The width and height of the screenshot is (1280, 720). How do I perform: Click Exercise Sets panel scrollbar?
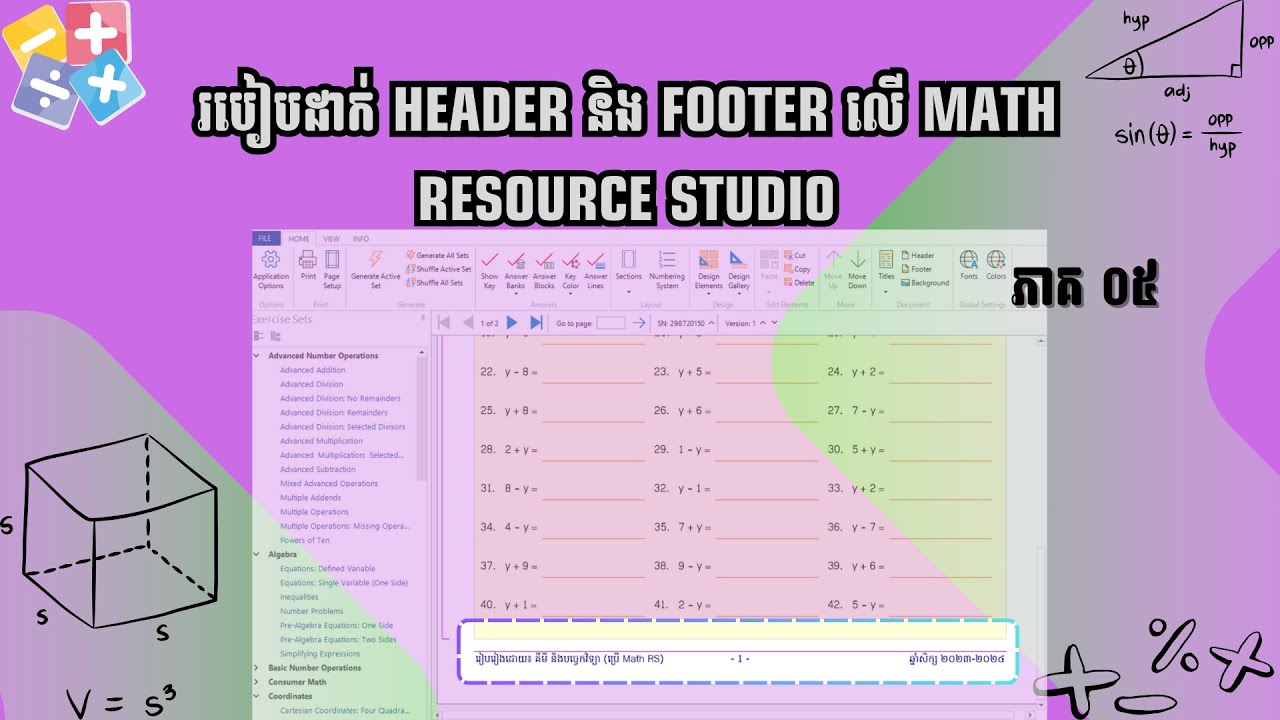click(423, 420)
